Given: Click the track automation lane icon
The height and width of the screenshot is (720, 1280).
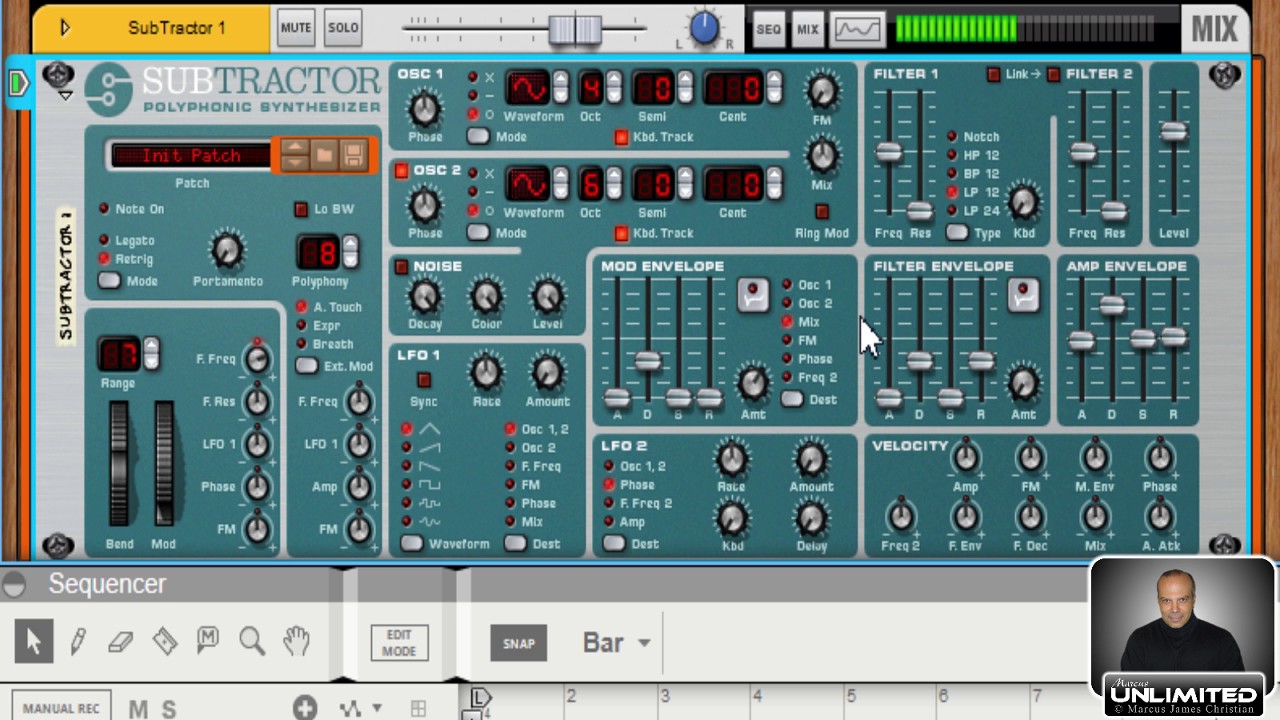Looking at the screenshot, I should 351,708.
